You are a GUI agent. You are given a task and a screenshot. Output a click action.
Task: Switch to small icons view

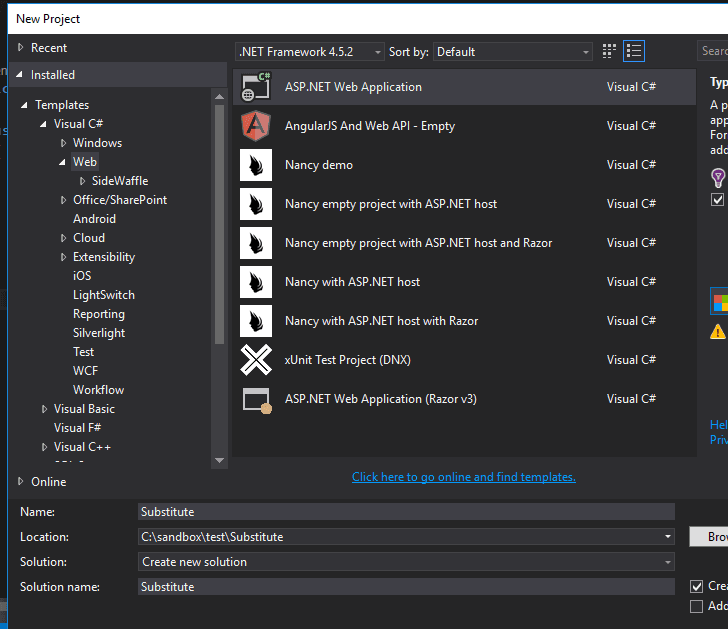tap(609, 51)
